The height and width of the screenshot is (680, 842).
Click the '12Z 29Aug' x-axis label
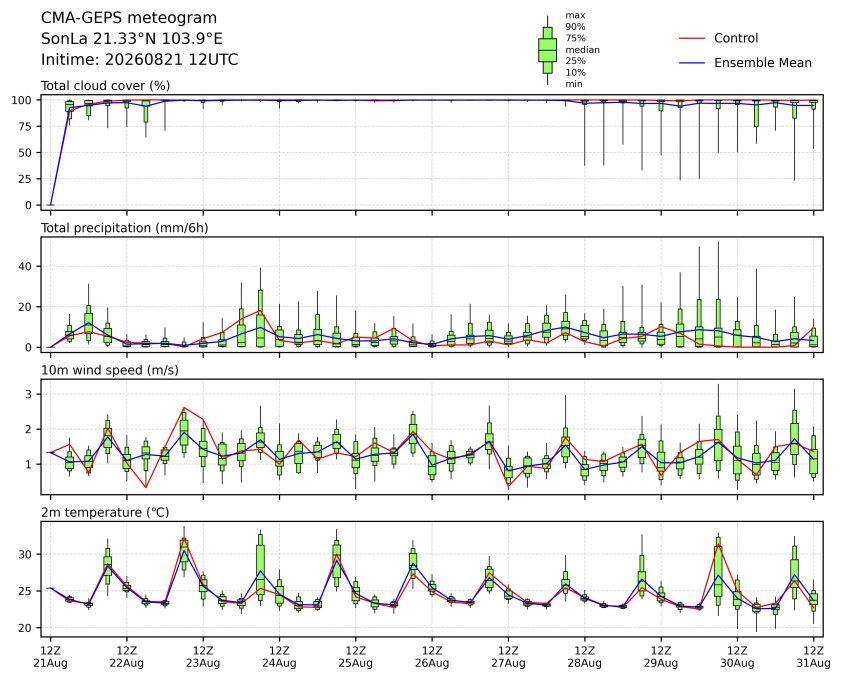(x=660, y=657)
